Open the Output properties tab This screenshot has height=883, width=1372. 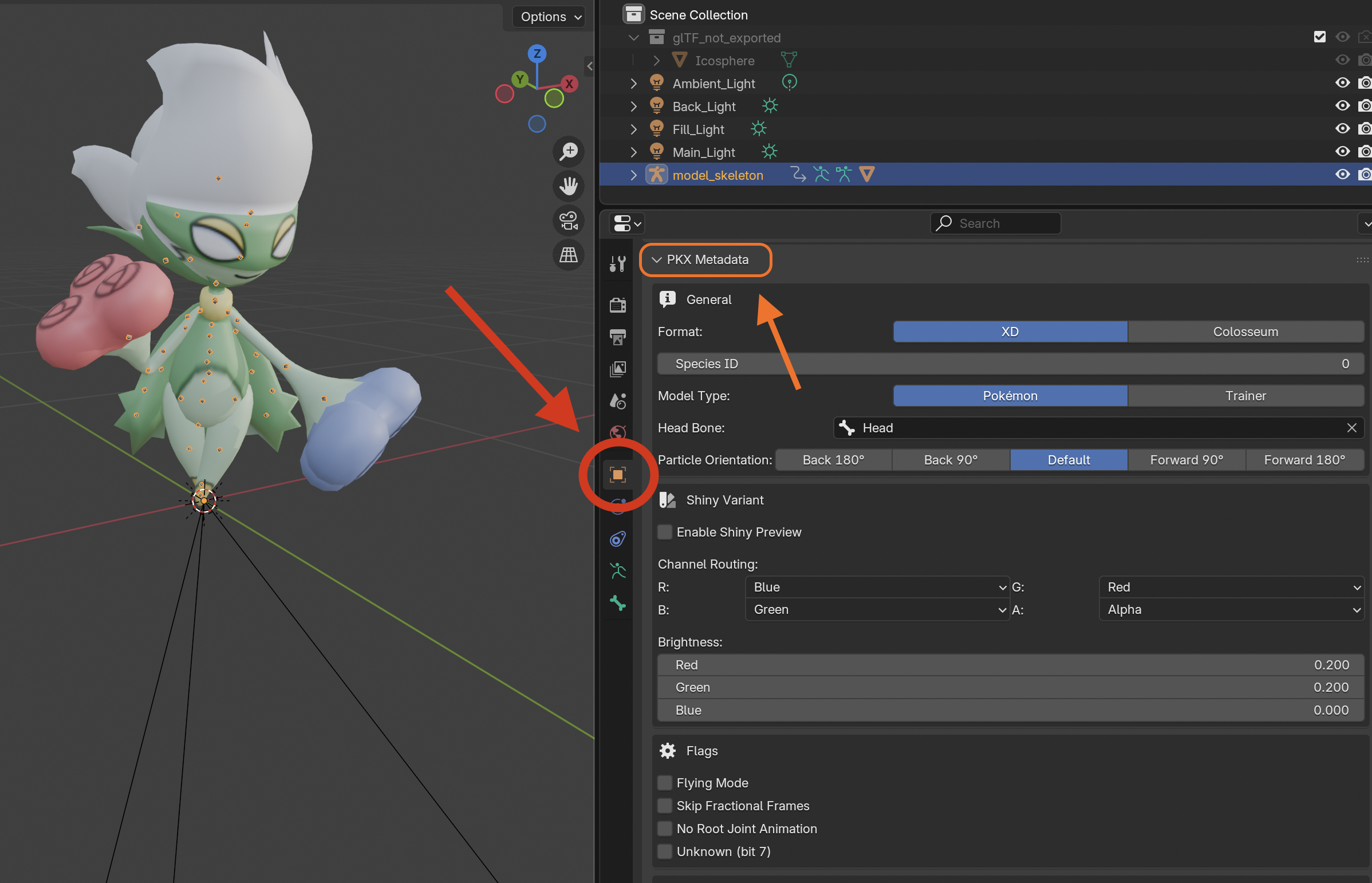(x=617, y=337)
